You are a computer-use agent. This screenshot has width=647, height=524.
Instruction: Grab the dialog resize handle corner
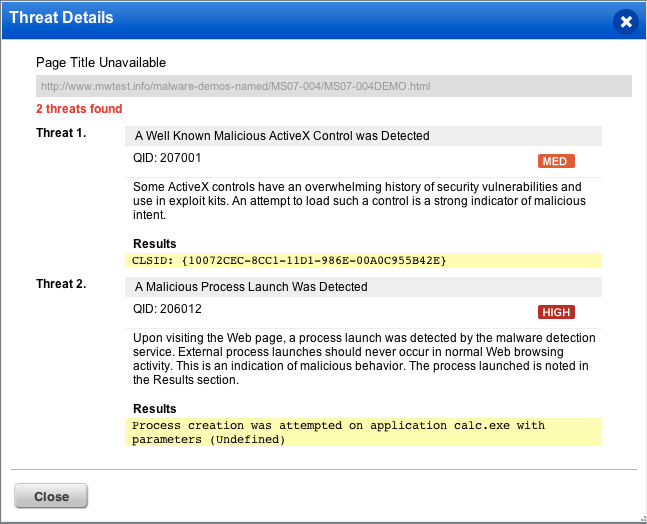click(x=643, y=519)
